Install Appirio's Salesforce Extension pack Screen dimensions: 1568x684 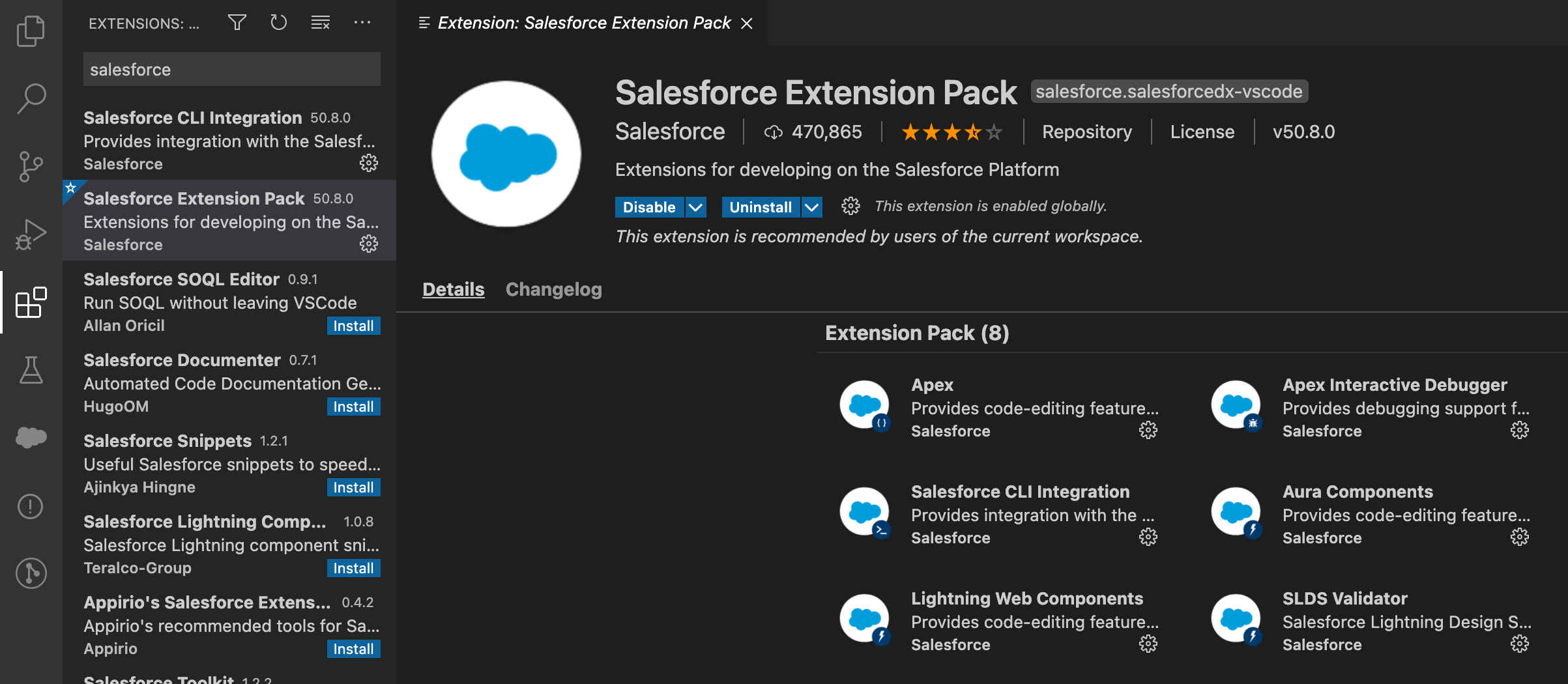(353, 649)
